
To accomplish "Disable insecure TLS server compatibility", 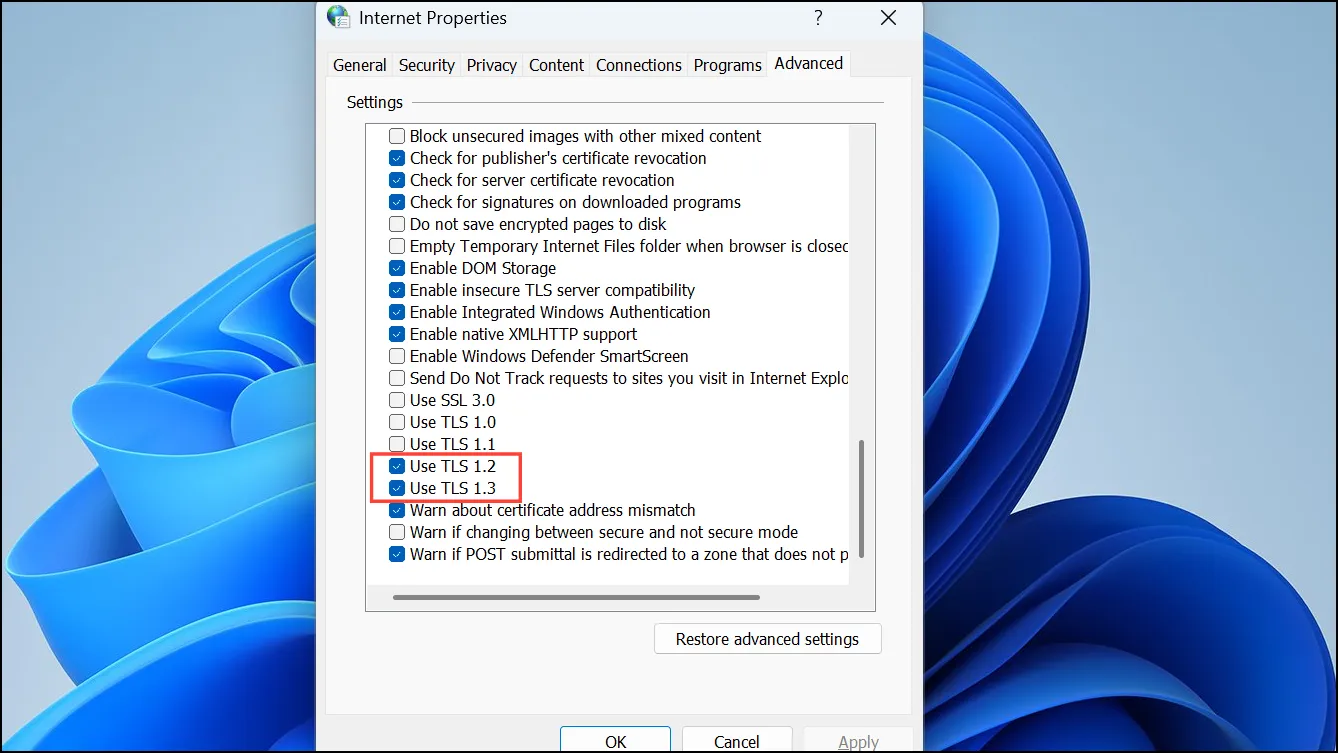I will 397,290.
